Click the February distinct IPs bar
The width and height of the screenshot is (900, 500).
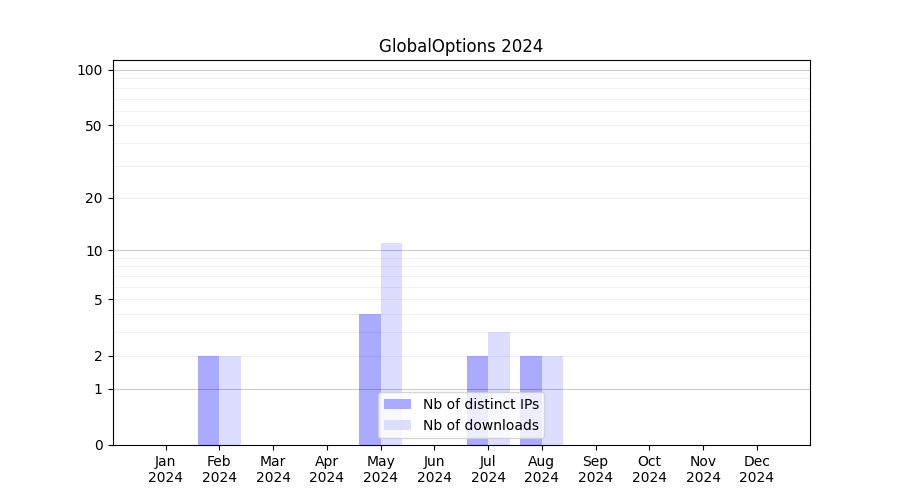pyautogui.click(x=208, y=400)
